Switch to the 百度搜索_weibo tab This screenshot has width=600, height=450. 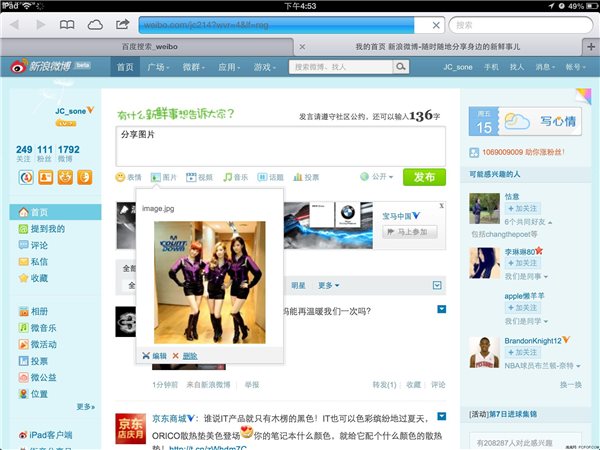click(149, 47)
